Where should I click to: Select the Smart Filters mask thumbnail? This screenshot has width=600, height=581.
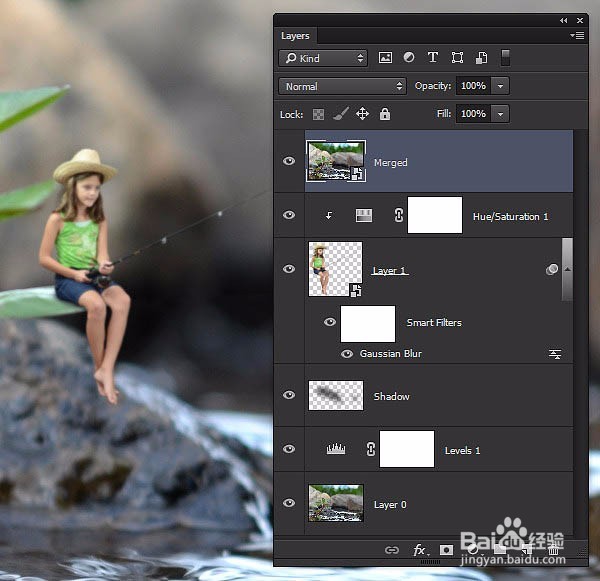[x=368, y=324]
